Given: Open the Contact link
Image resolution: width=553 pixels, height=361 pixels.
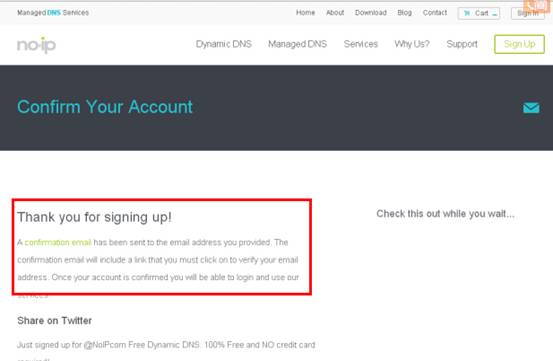Looking at the screenshot, I should (x=435, y=13).
